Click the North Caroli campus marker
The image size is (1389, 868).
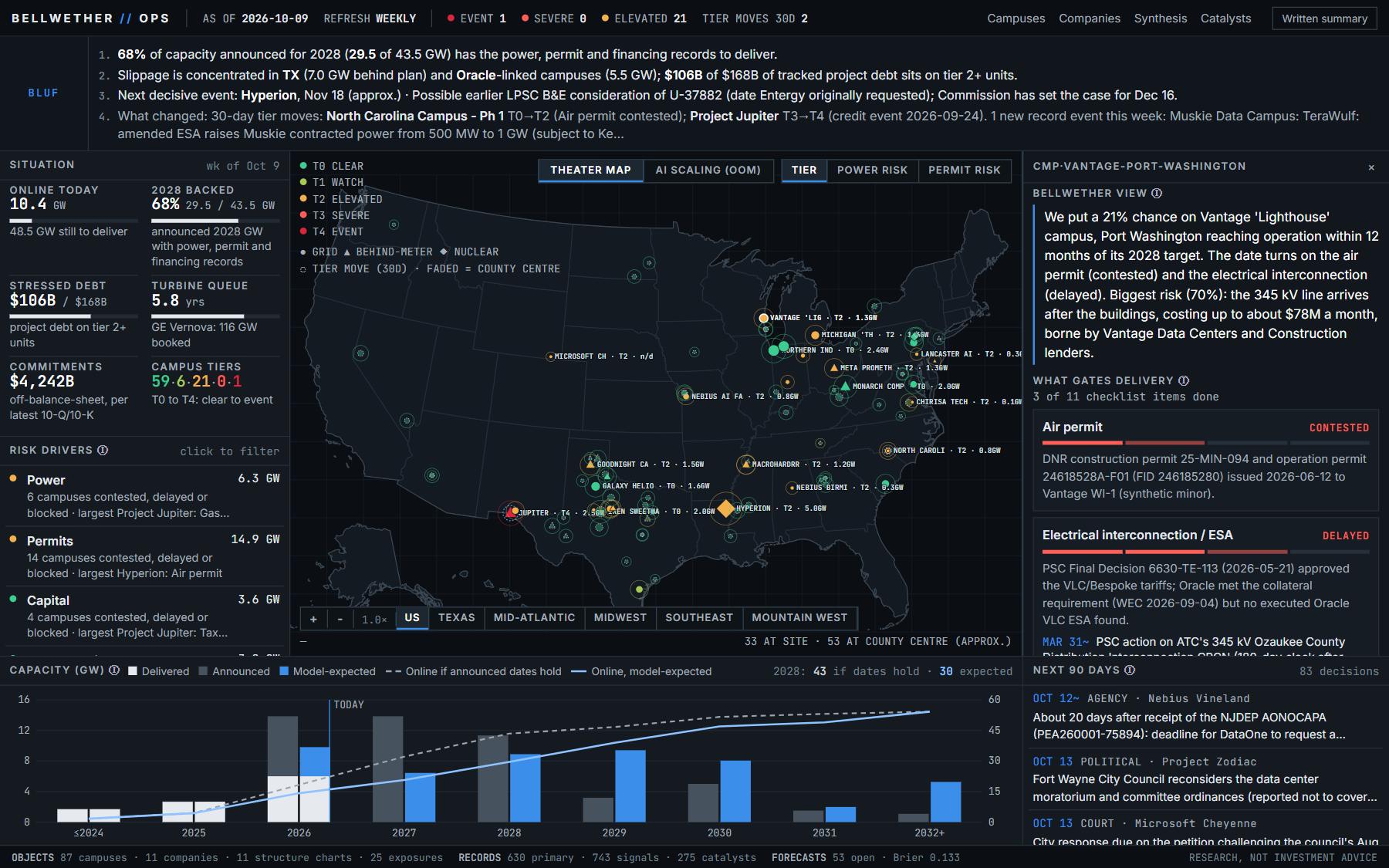pos(887,451)
